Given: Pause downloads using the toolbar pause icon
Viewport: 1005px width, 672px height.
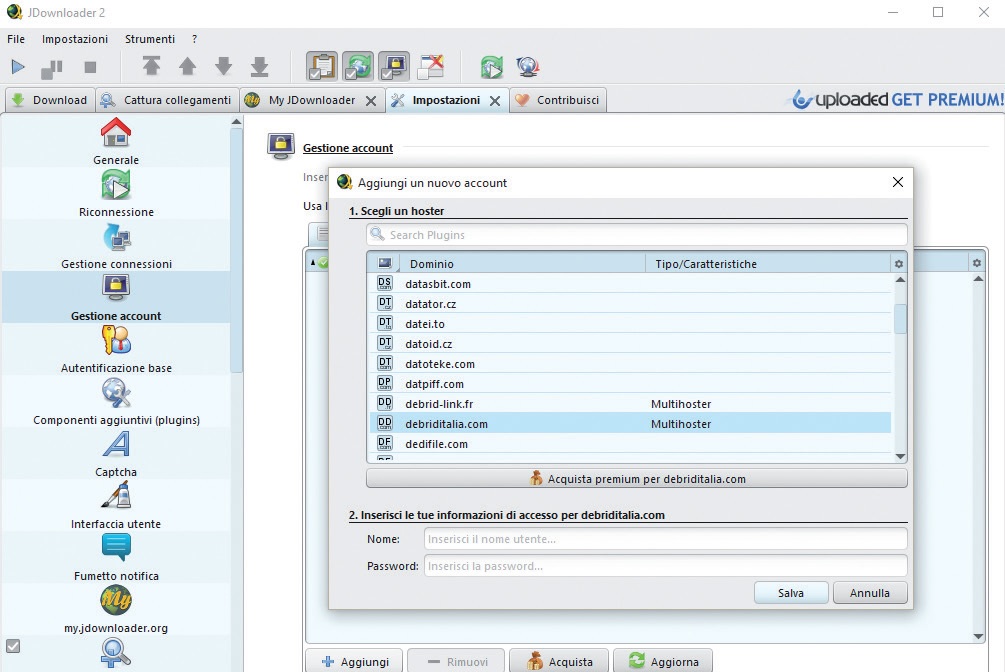Looking at the screenshot, I should 52,67.
